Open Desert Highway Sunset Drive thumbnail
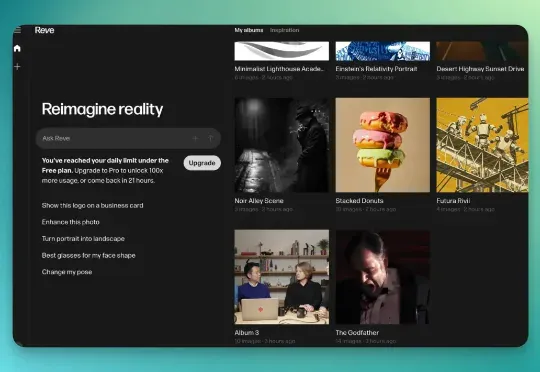The width and height of the screenshot is (540, 372). point(482,51)
